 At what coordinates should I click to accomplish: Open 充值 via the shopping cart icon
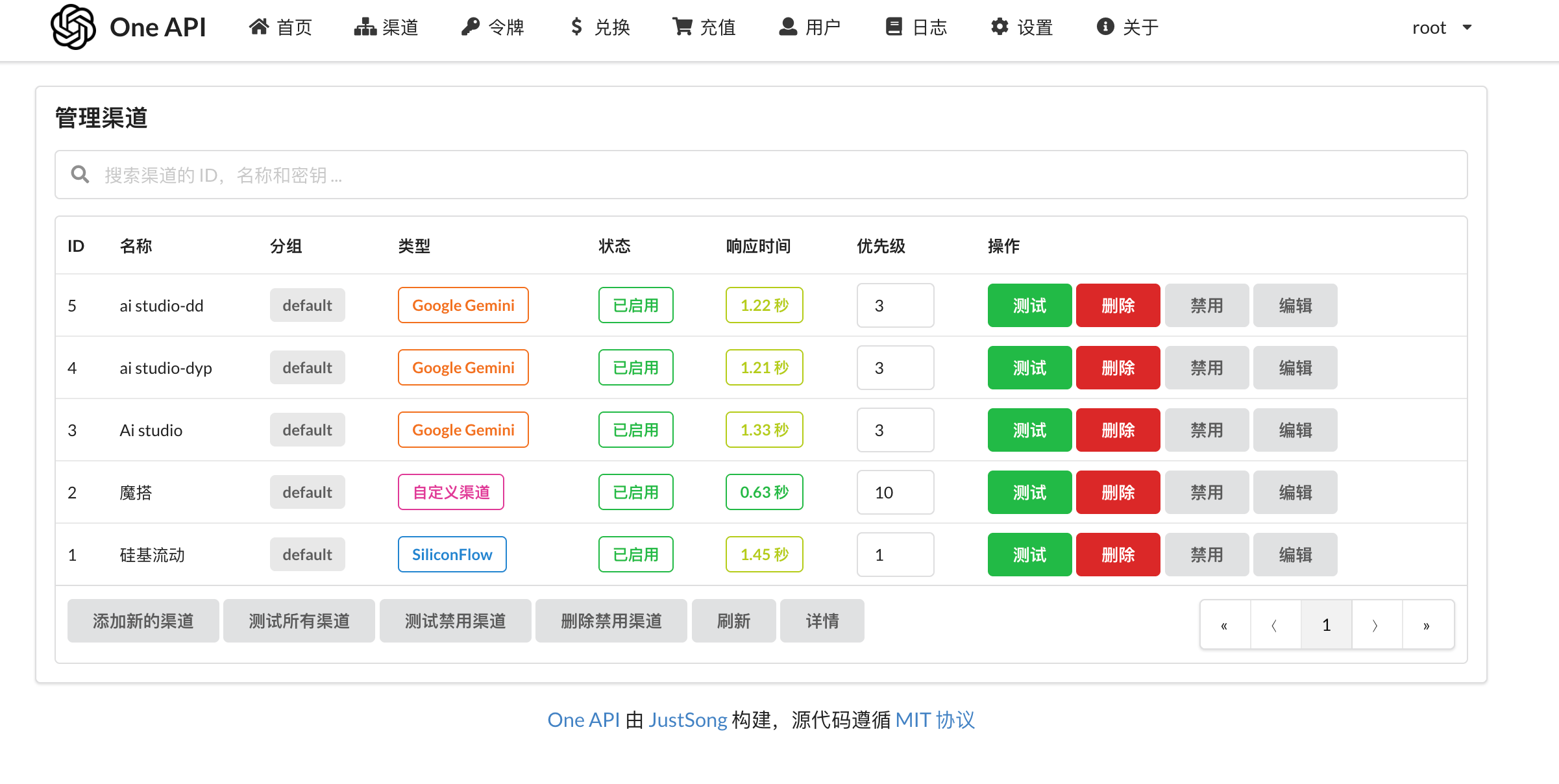tap(681, 27)
